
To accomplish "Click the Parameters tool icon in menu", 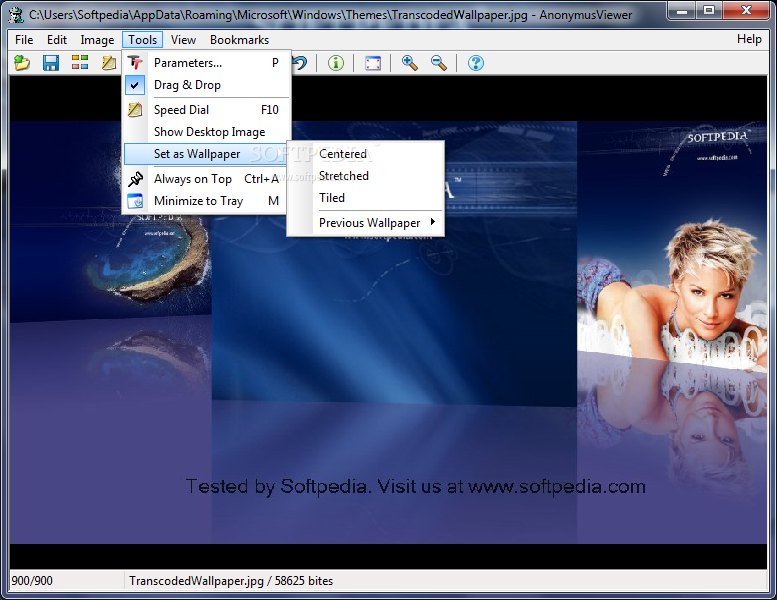I will 135,63.
